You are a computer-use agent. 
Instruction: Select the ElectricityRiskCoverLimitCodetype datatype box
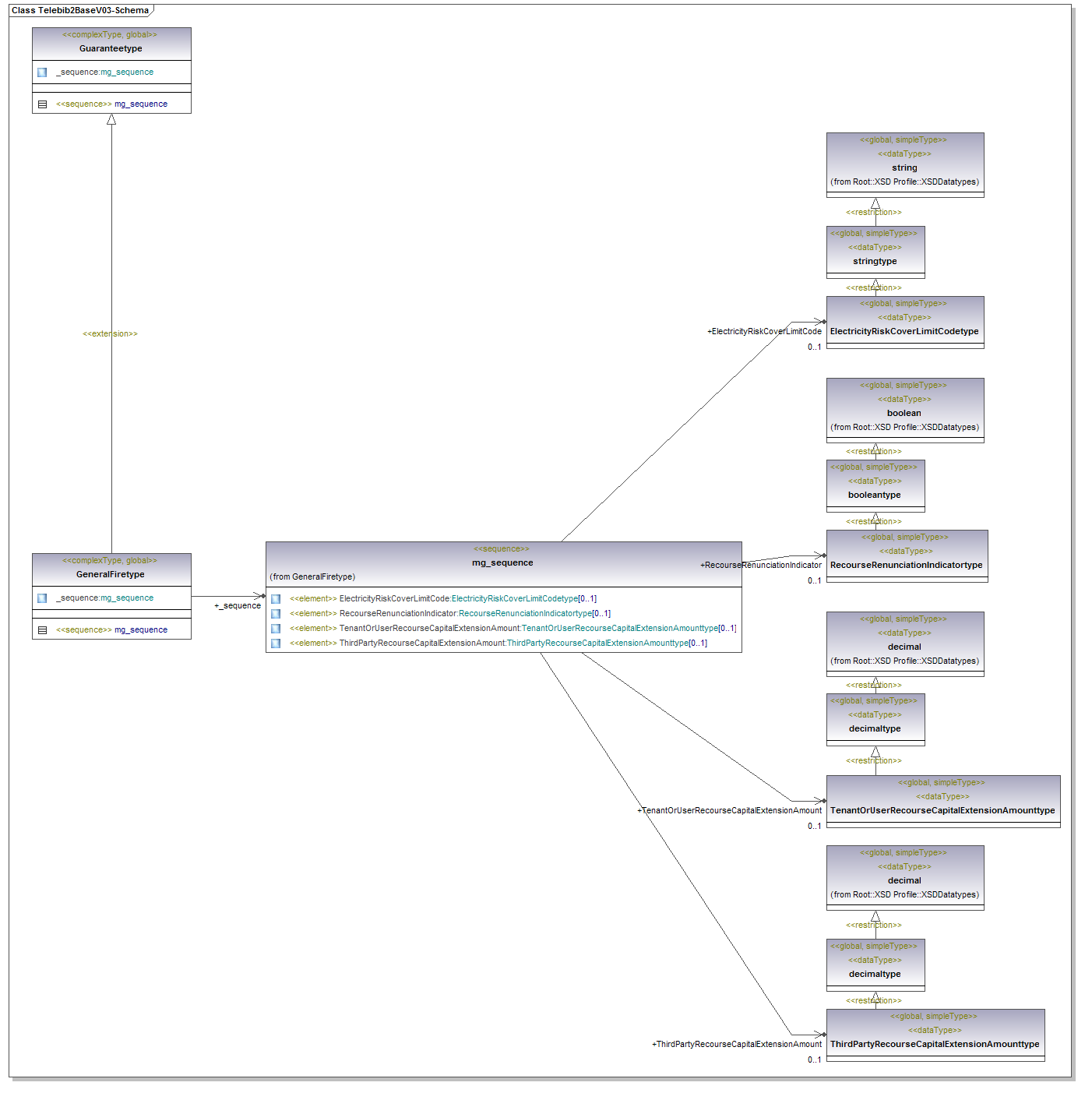pos(904,331)
